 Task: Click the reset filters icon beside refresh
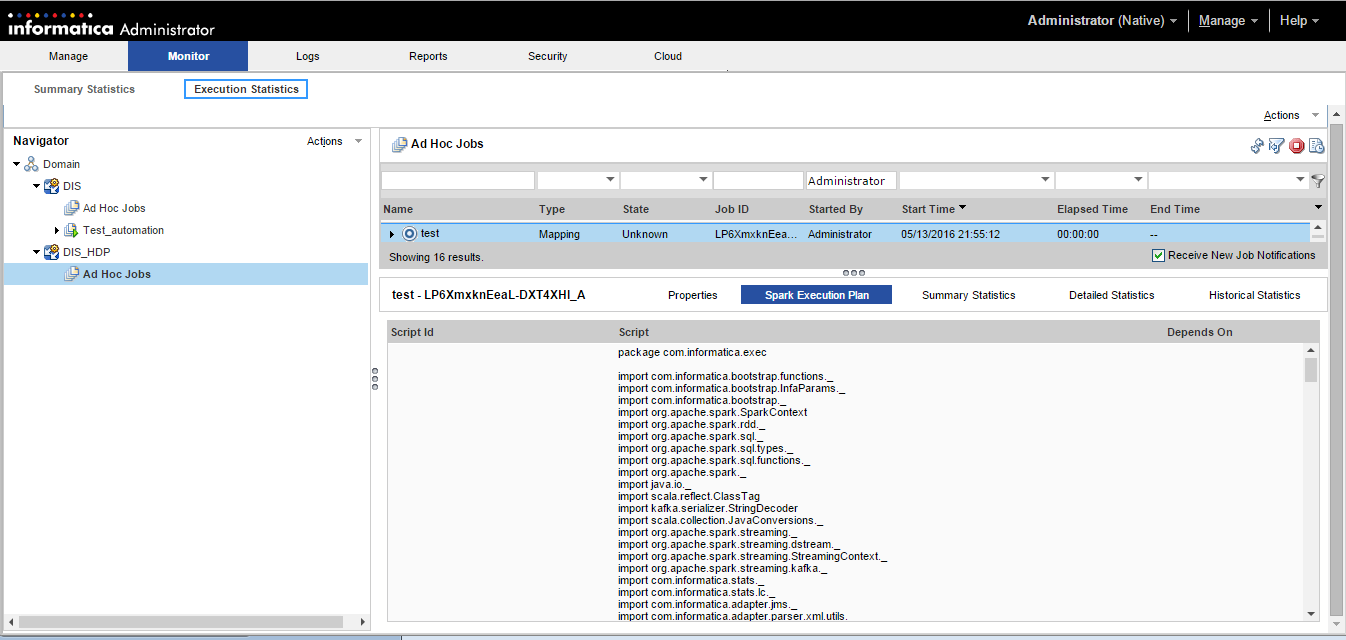(1276, 146)
